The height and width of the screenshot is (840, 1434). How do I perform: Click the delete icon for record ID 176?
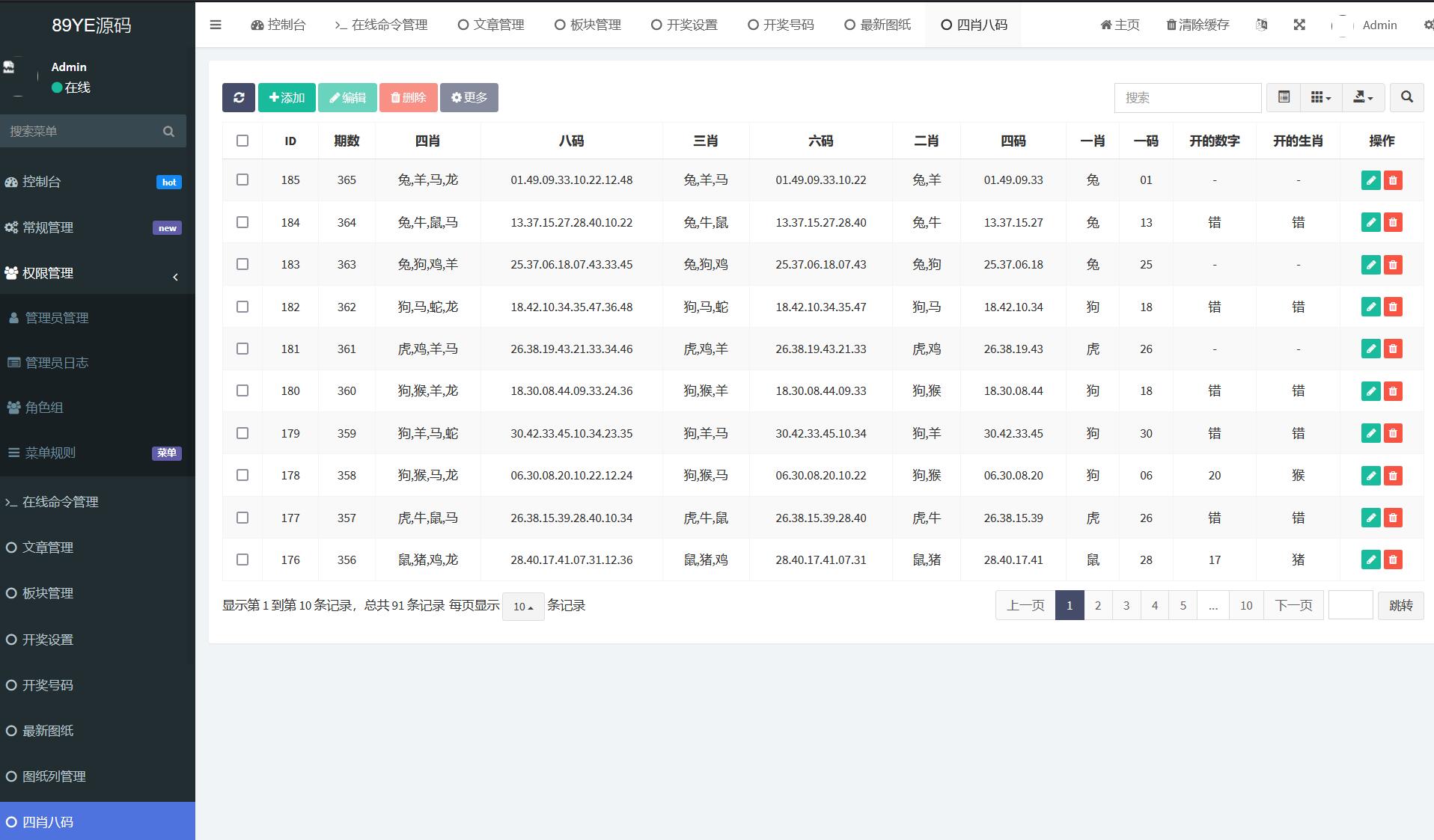coord(1393,560)
